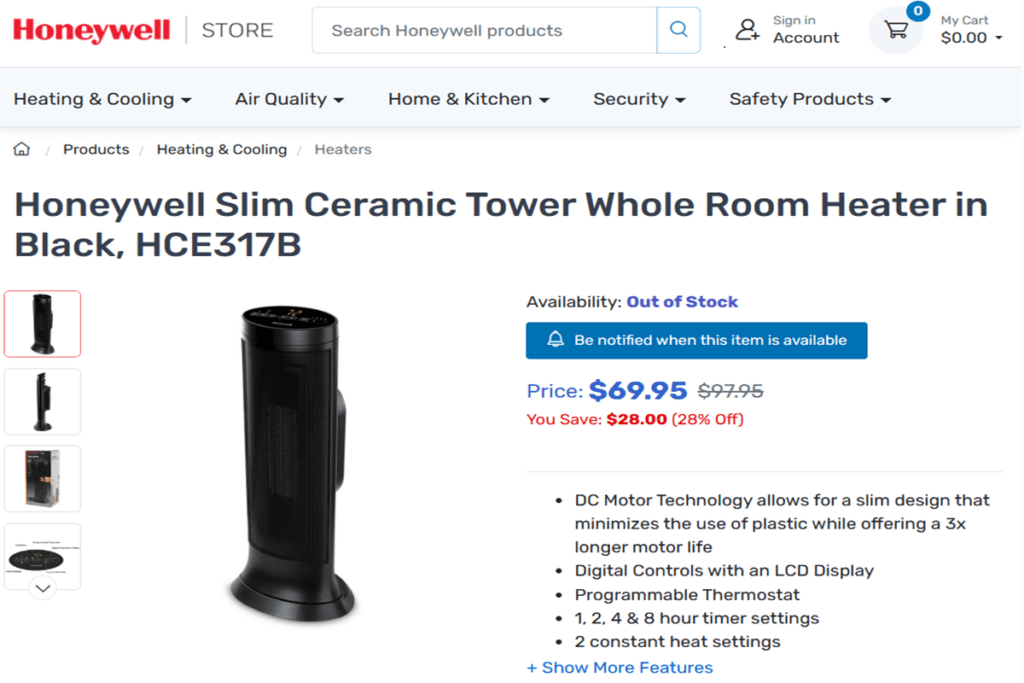Click the STORE label next to the logo

pyautogui.click(x=236, y=30)
